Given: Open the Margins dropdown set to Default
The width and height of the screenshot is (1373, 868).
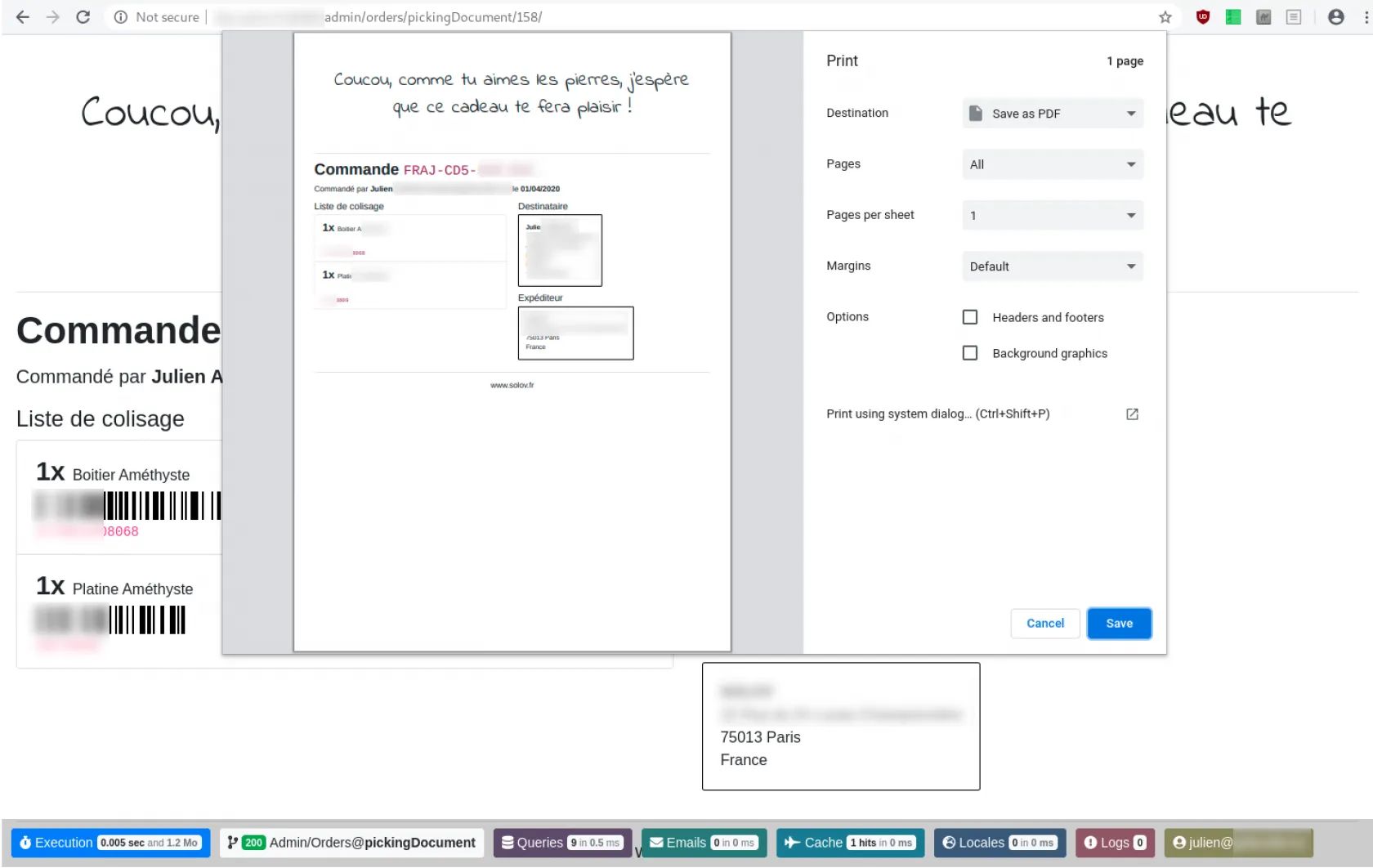Looking at the screenshot, I should 1052,266.
